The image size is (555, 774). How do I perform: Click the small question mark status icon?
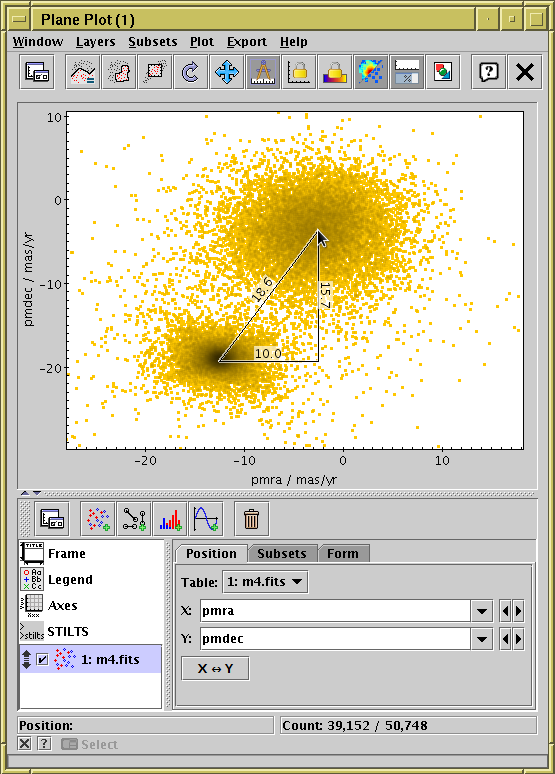[x=44, y=743]
